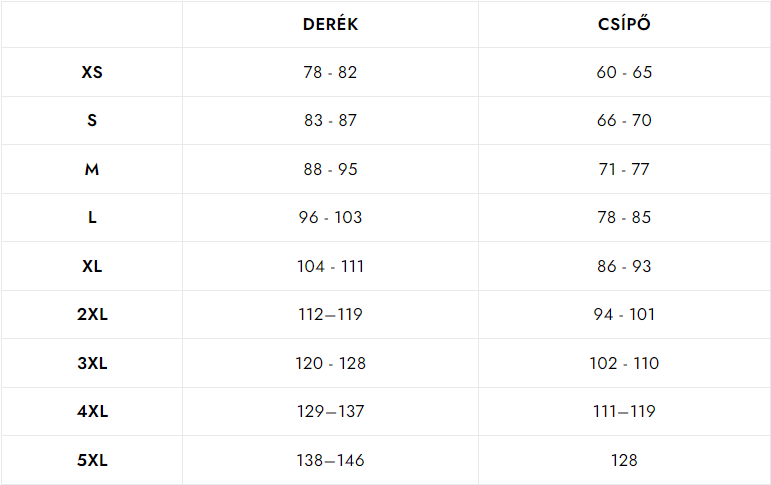The height and width of the screenshot is (485, 771).
Task: Click the 86 - 93 cell
Action: pos(624,266)
